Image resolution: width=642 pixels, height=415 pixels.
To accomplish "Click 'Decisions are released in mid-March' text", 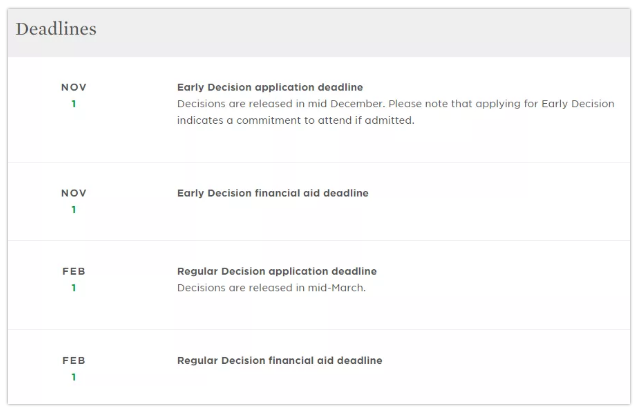I will [271, 288].
